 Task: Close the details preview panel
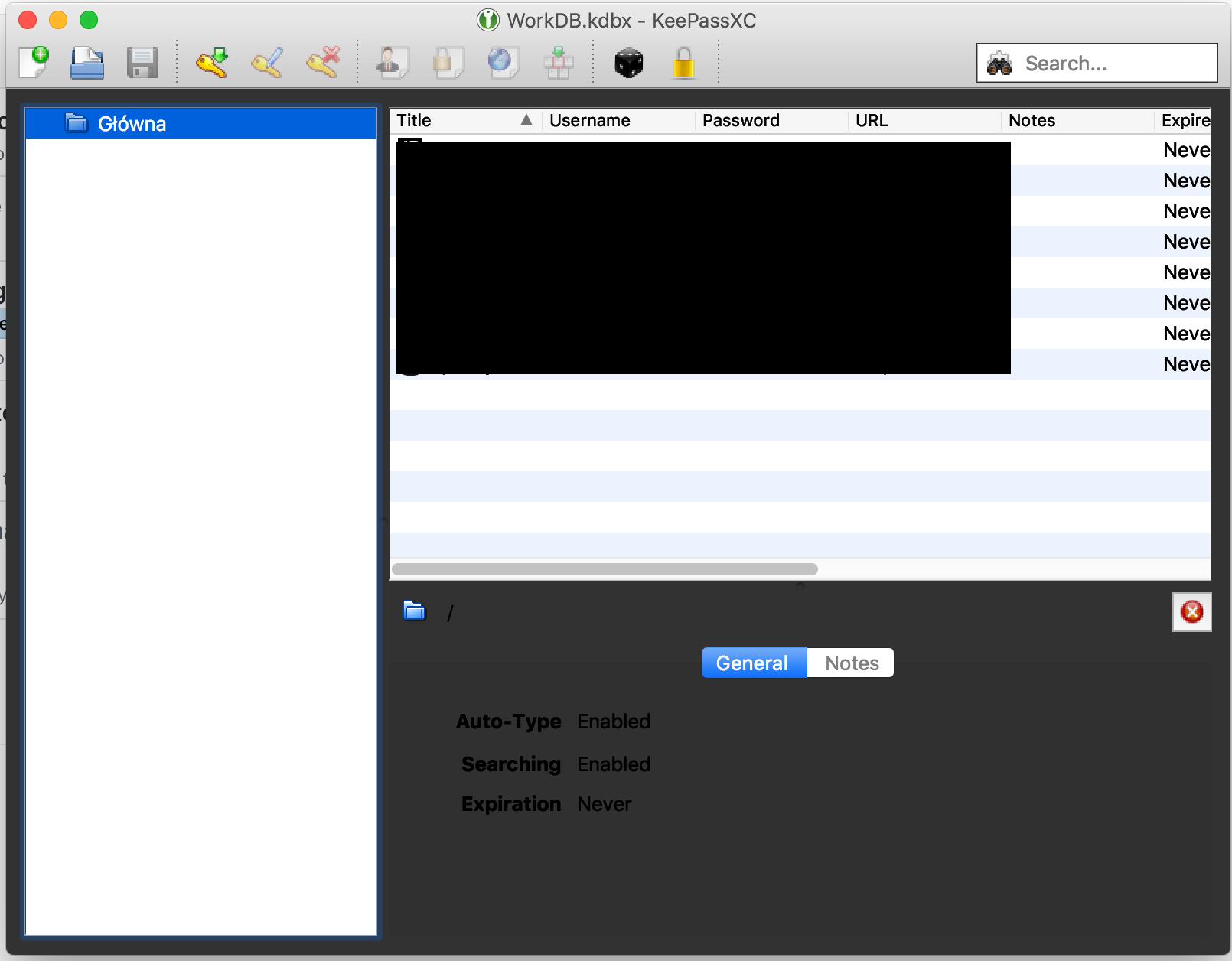(x=1191, y=611)
